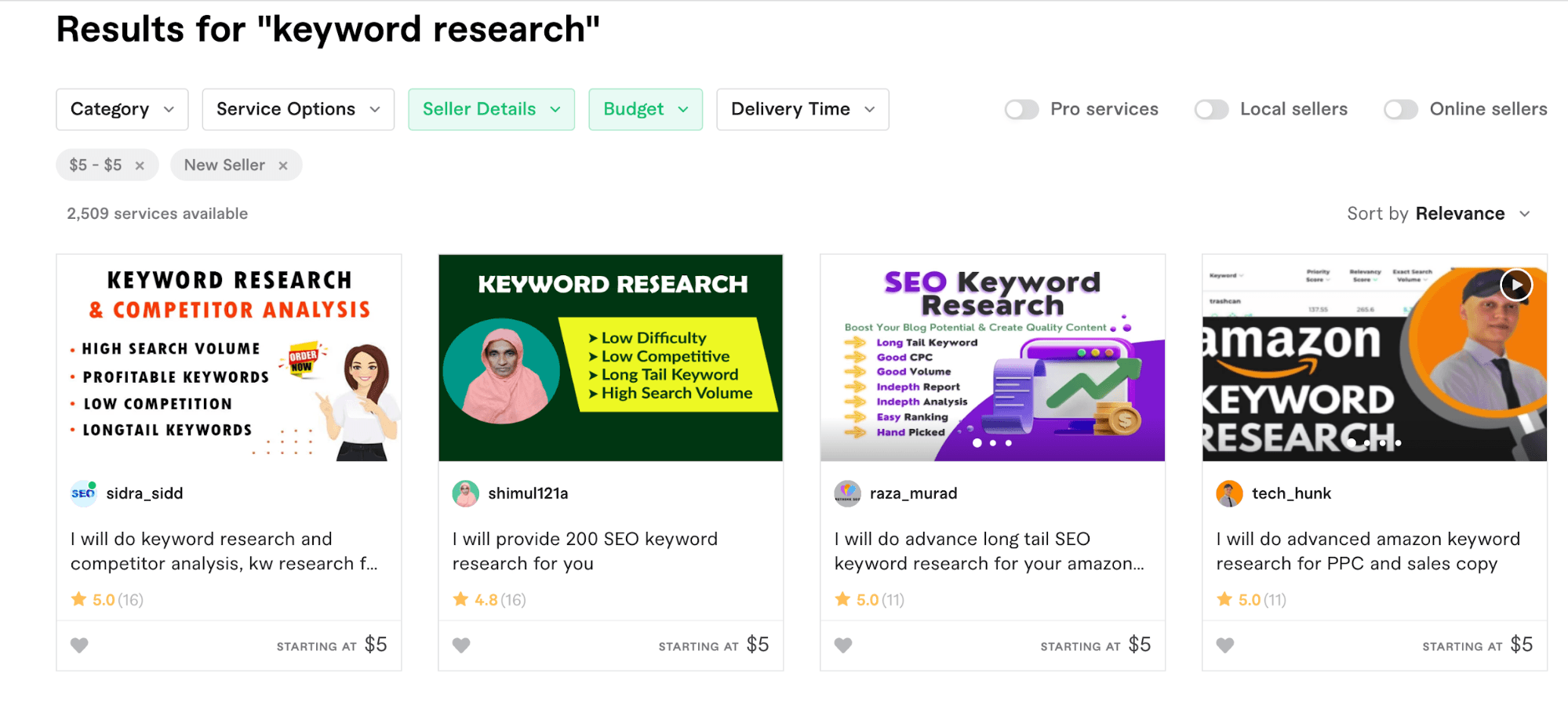1568x705 pixels.
Task: Enable the Pro services toggle
Action: point(1021,109)
